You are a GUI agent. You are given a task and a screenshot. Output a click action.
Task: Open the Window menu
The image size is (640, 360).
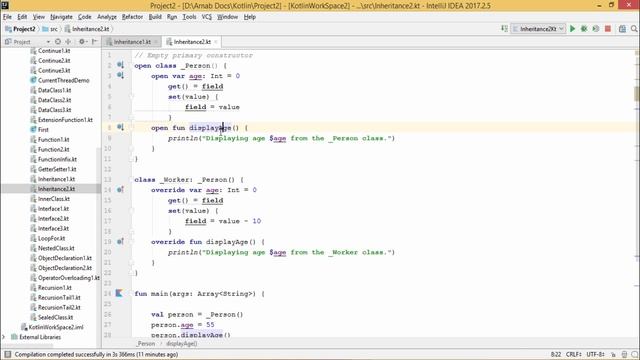(x=227, y=17)
